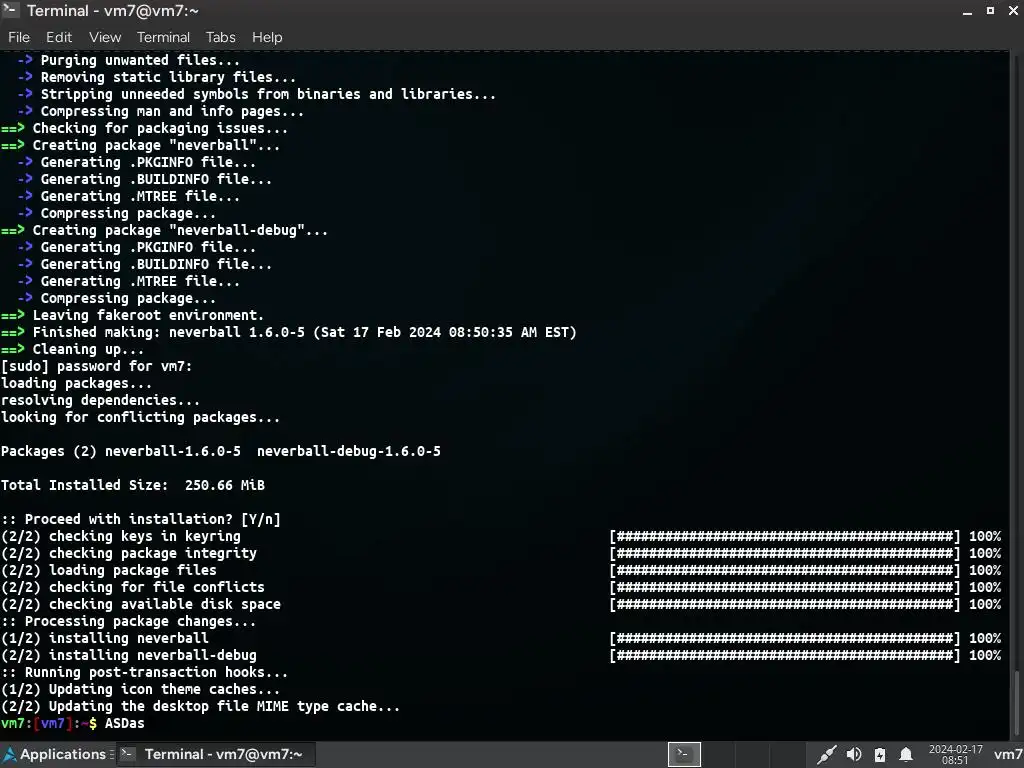Open the File menu

click(19, 37)
